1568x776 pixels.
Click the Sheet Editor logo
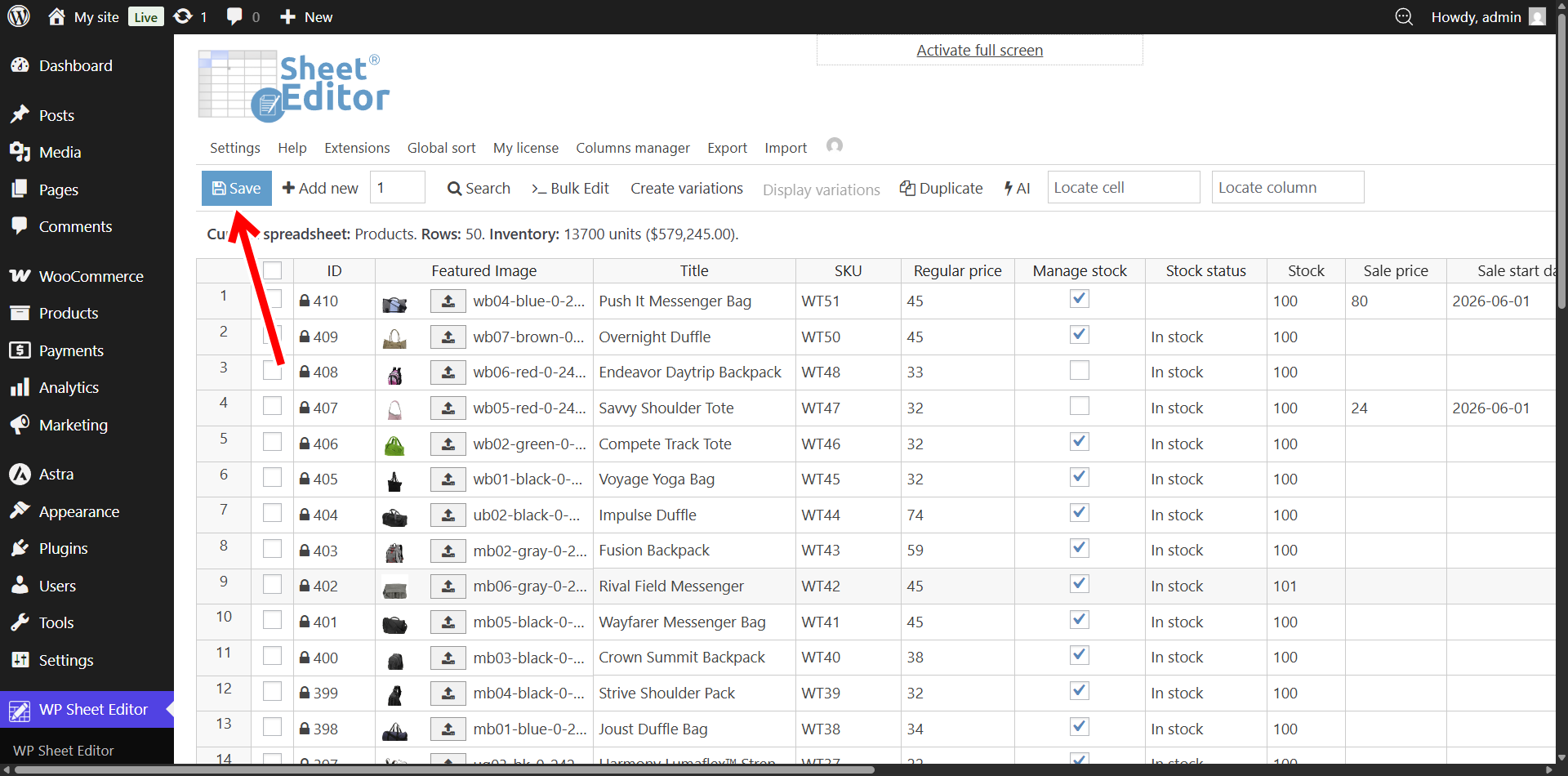[x=294, y=86]
